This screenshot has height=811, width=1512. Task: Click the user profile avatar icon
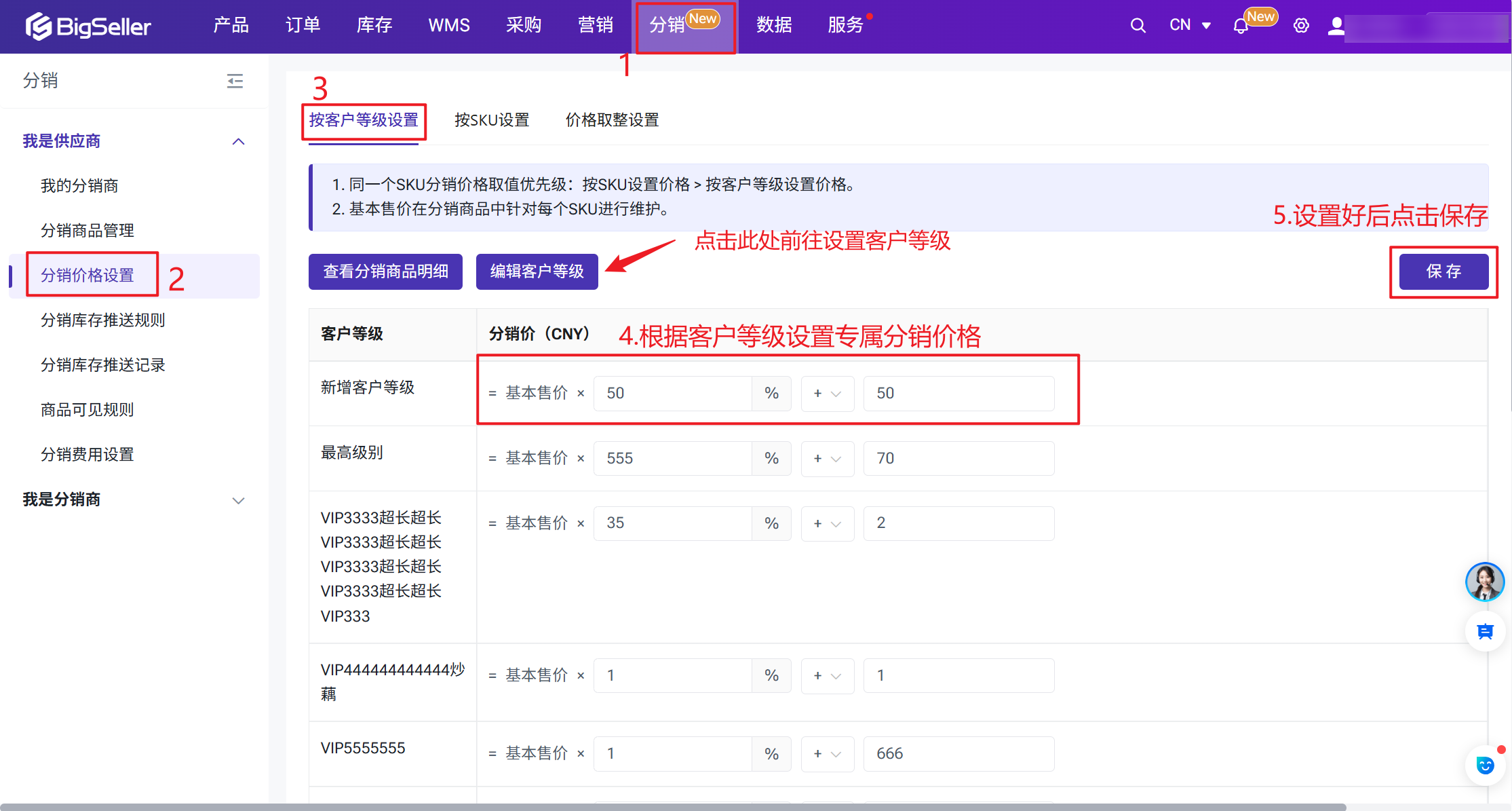1336,26
